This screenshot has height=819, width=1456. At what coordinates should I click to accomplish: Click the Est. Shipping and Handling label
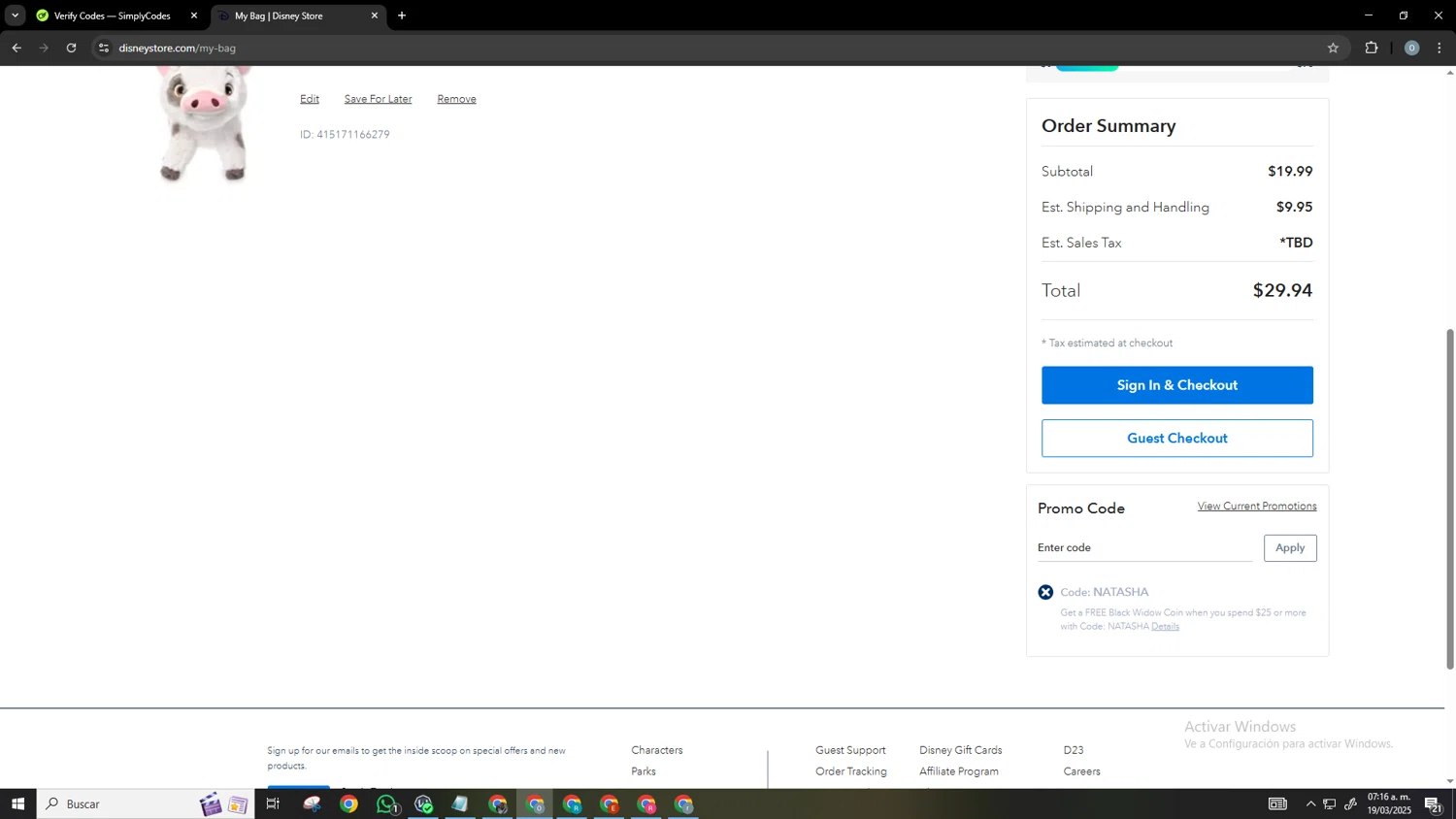click(x=1125, y=208)
